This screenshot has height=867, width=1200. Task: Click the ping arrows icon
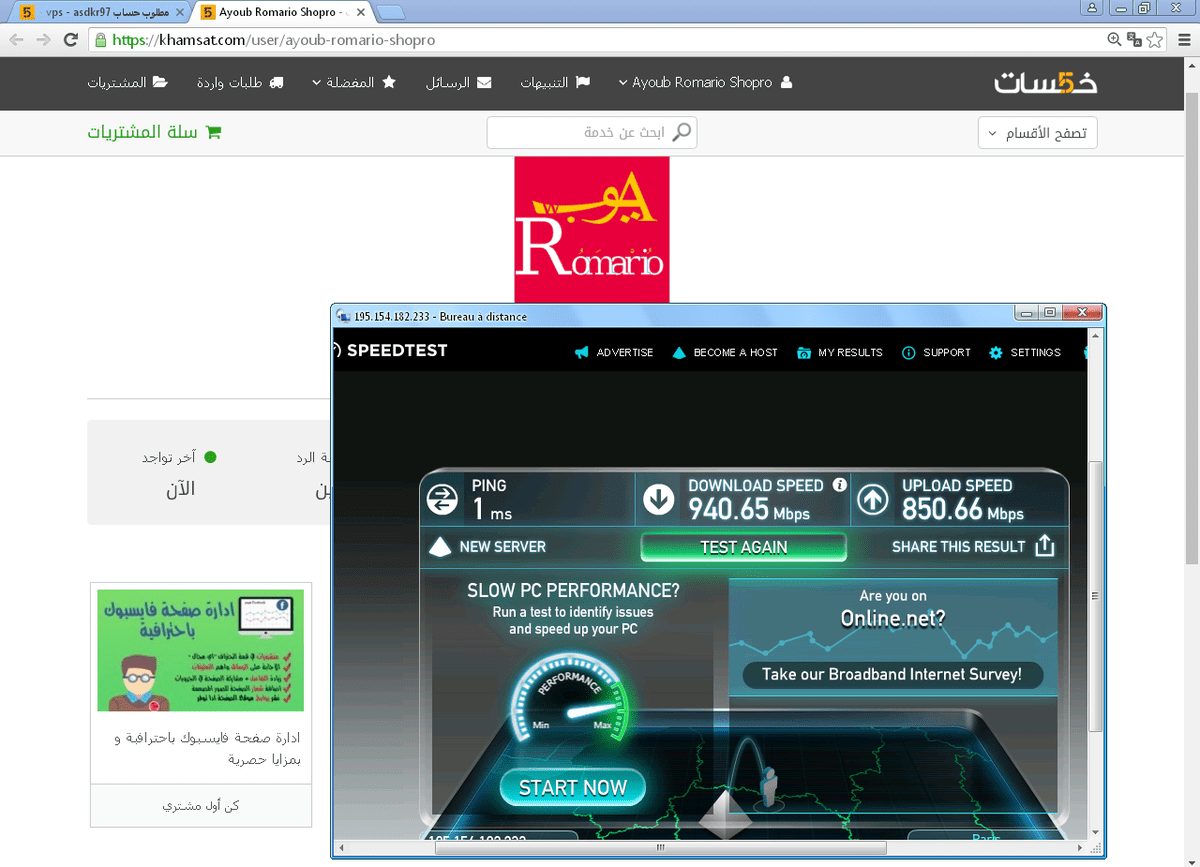pyautogui.click(x=442, y=499)
